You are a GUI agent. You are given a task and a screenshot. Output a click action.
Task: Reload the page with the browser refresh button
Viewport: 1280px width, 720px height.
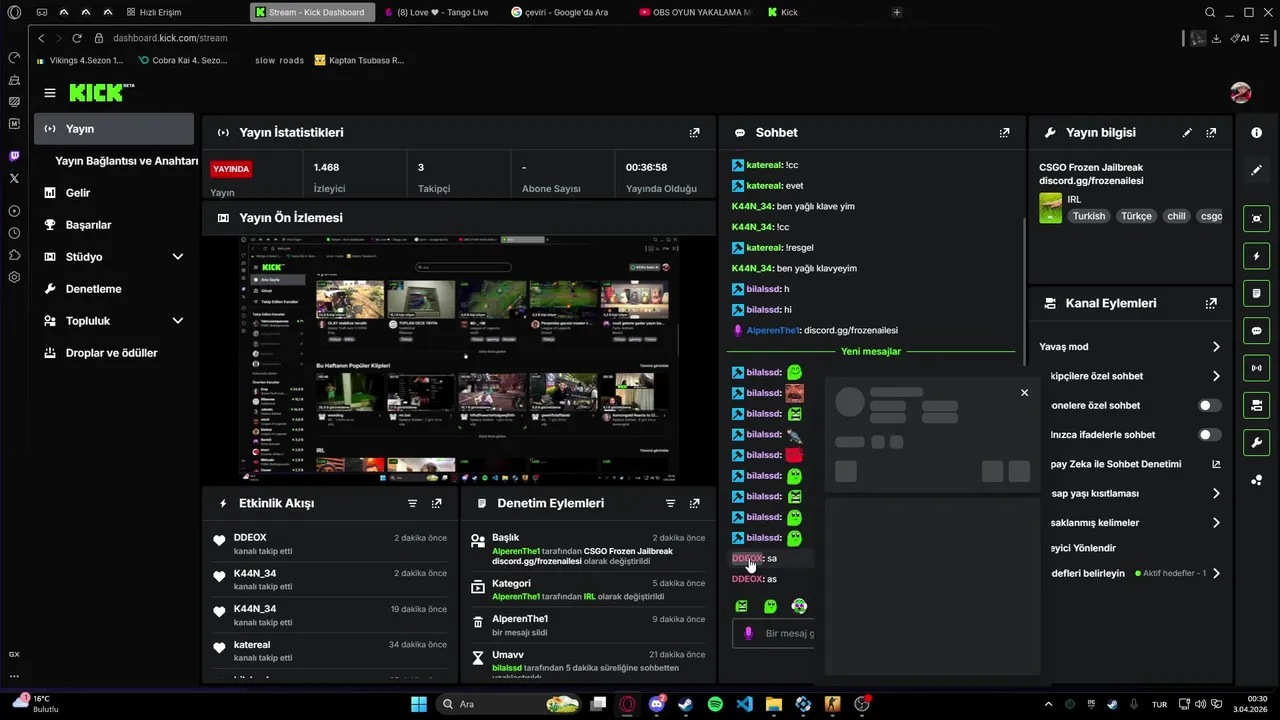[77, 38]
